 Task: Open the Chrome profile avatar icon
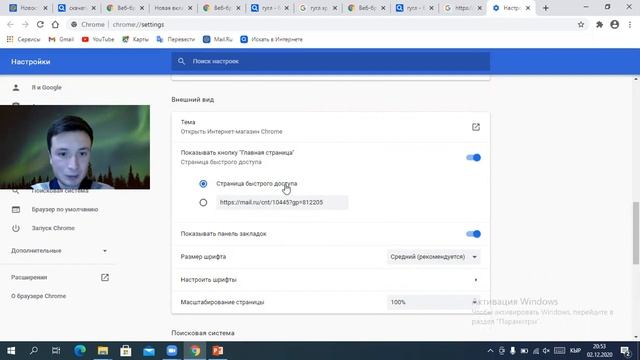coord(615,24)
